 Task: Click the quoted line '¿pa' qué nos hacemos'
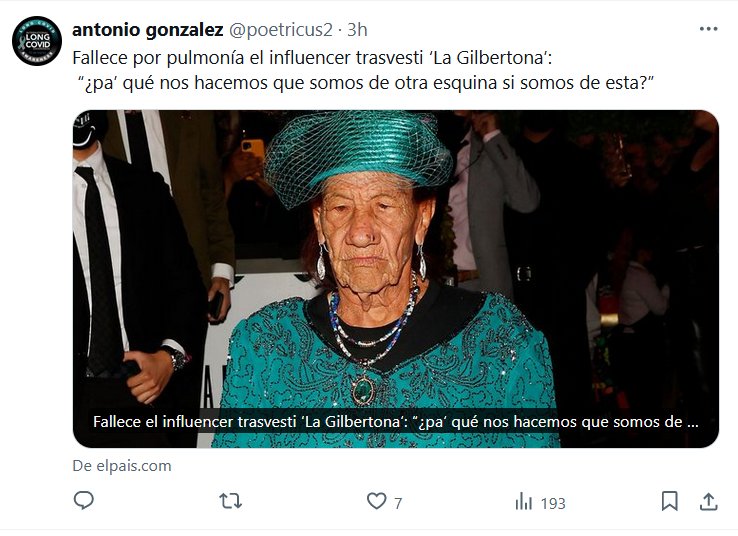pos(366,83)
